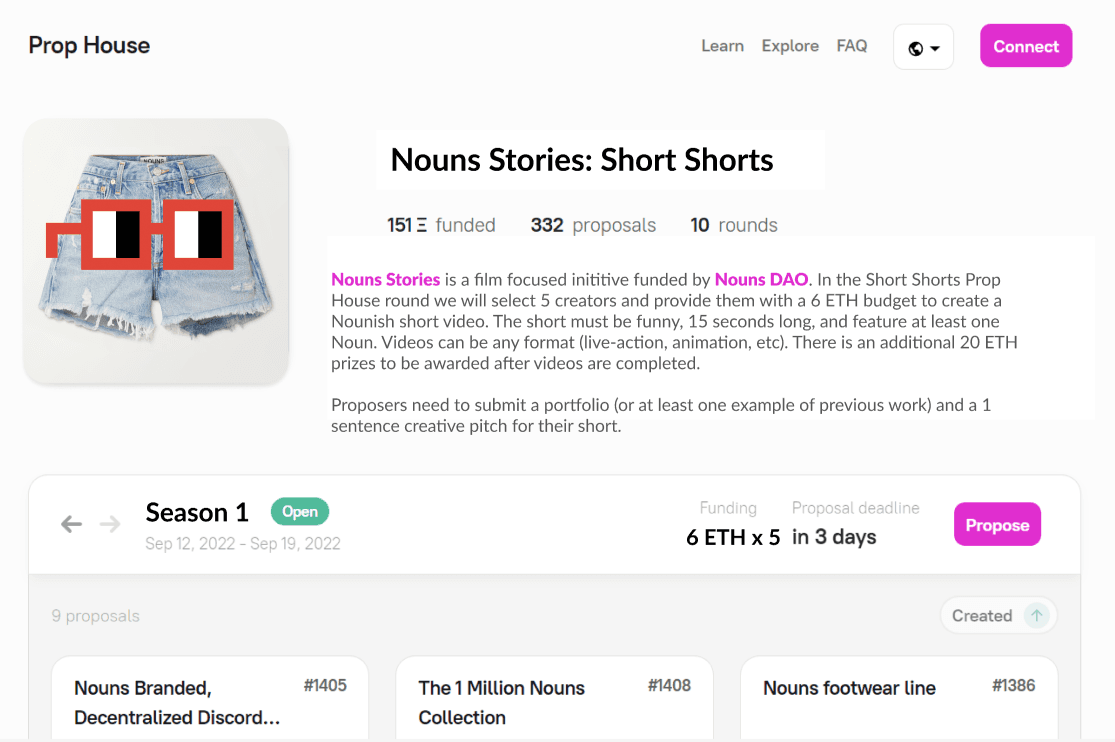1115x742 pixels.
Task: Sort proposals by Created
Action: tap(981, 616)
